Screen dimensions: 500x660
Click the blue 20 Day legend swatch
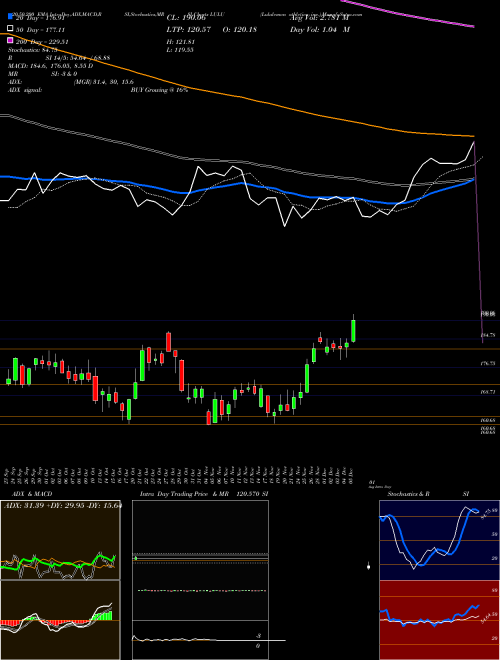pos(11,17)
